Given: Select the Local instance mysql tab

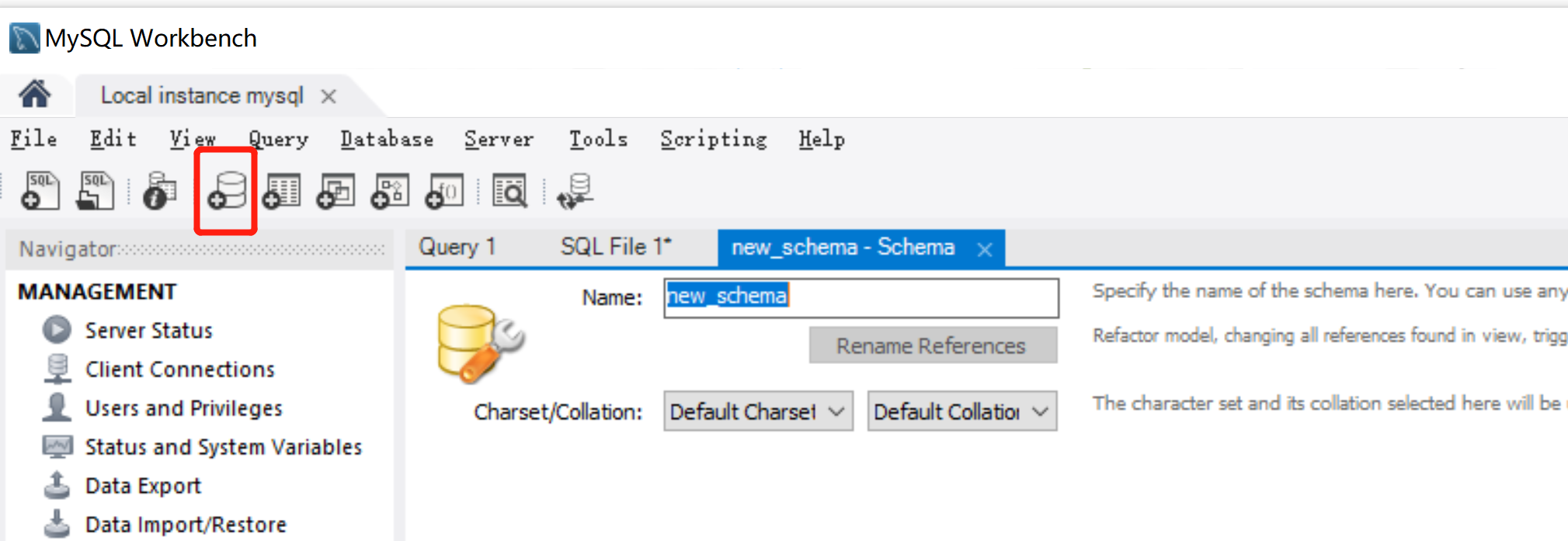Looking at the screenshot, I should tap(202, 95).
